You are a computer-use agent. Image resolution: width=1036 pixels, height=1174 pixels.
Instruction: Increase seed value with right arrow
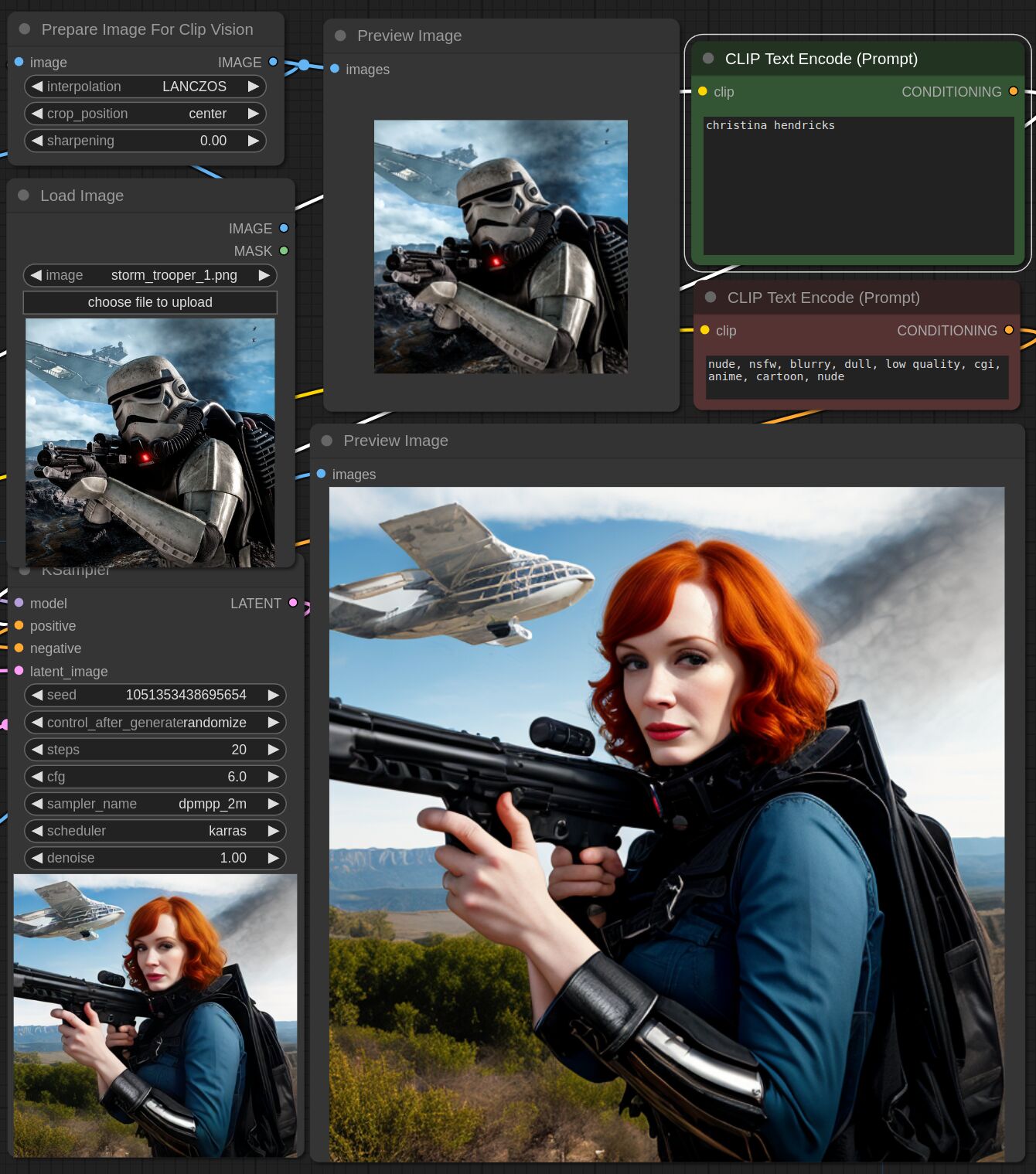(274, 695)
